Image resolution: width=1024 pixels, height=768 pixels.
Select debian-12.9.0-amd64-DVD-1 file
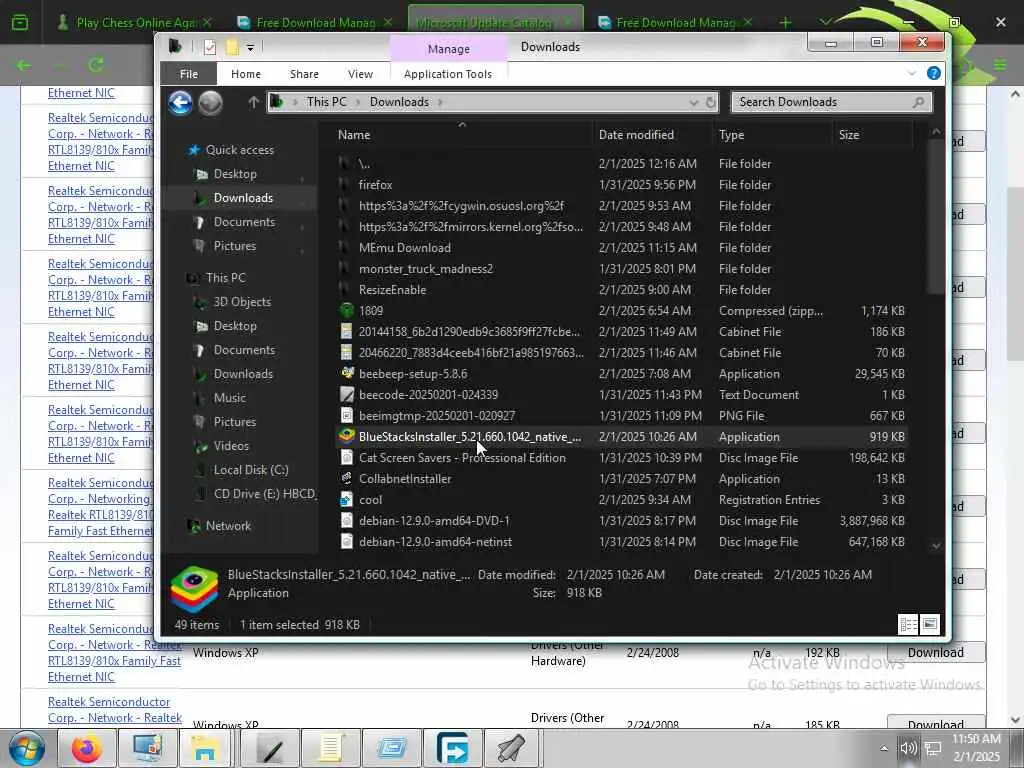click(x=434, y=520)
